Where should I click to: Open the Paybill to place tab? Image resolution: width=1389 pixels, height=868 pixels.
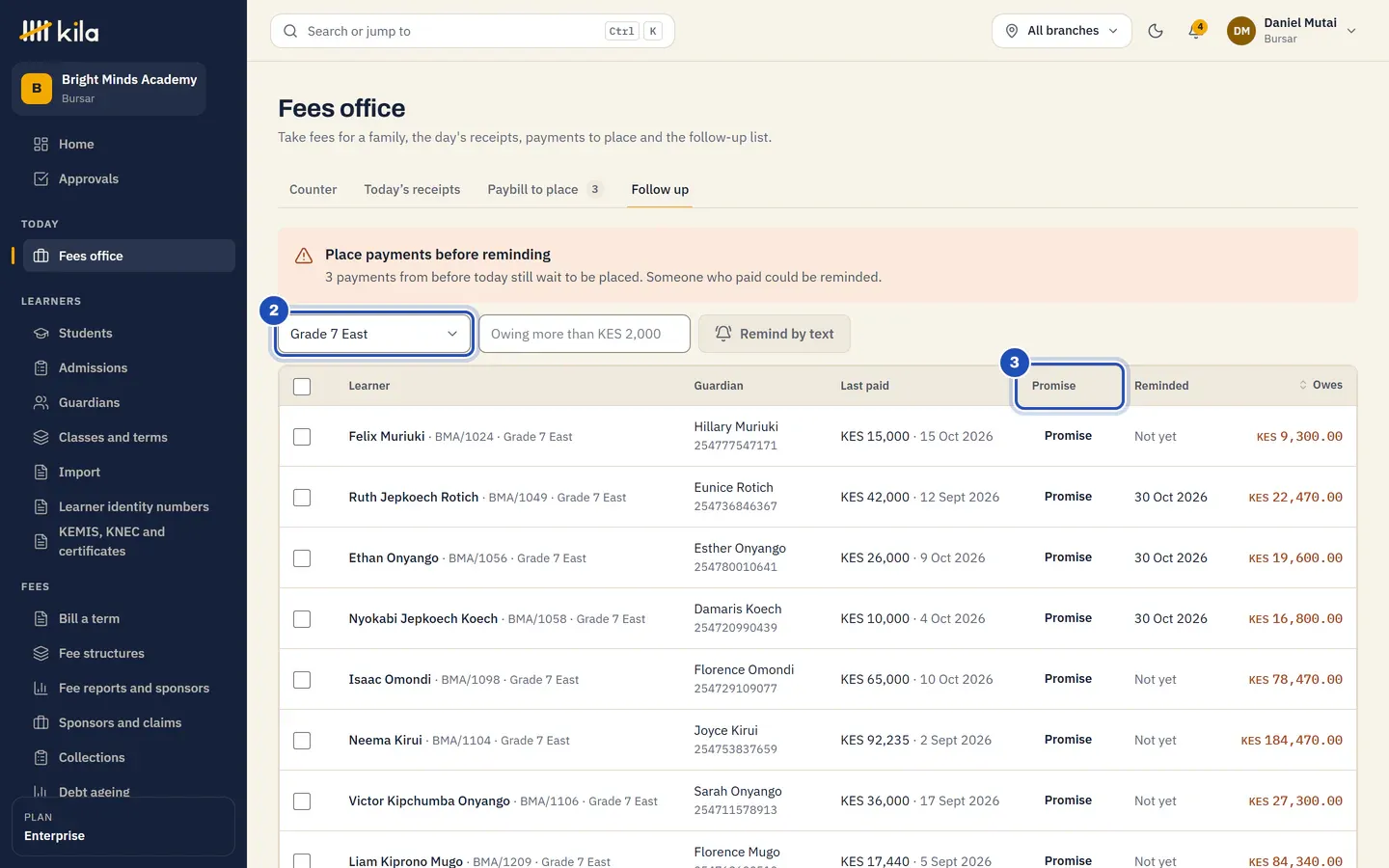pos(545,189)
